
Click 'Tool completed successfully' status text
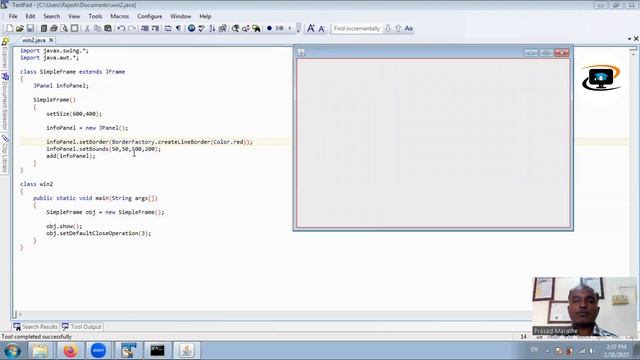[36, 337]
